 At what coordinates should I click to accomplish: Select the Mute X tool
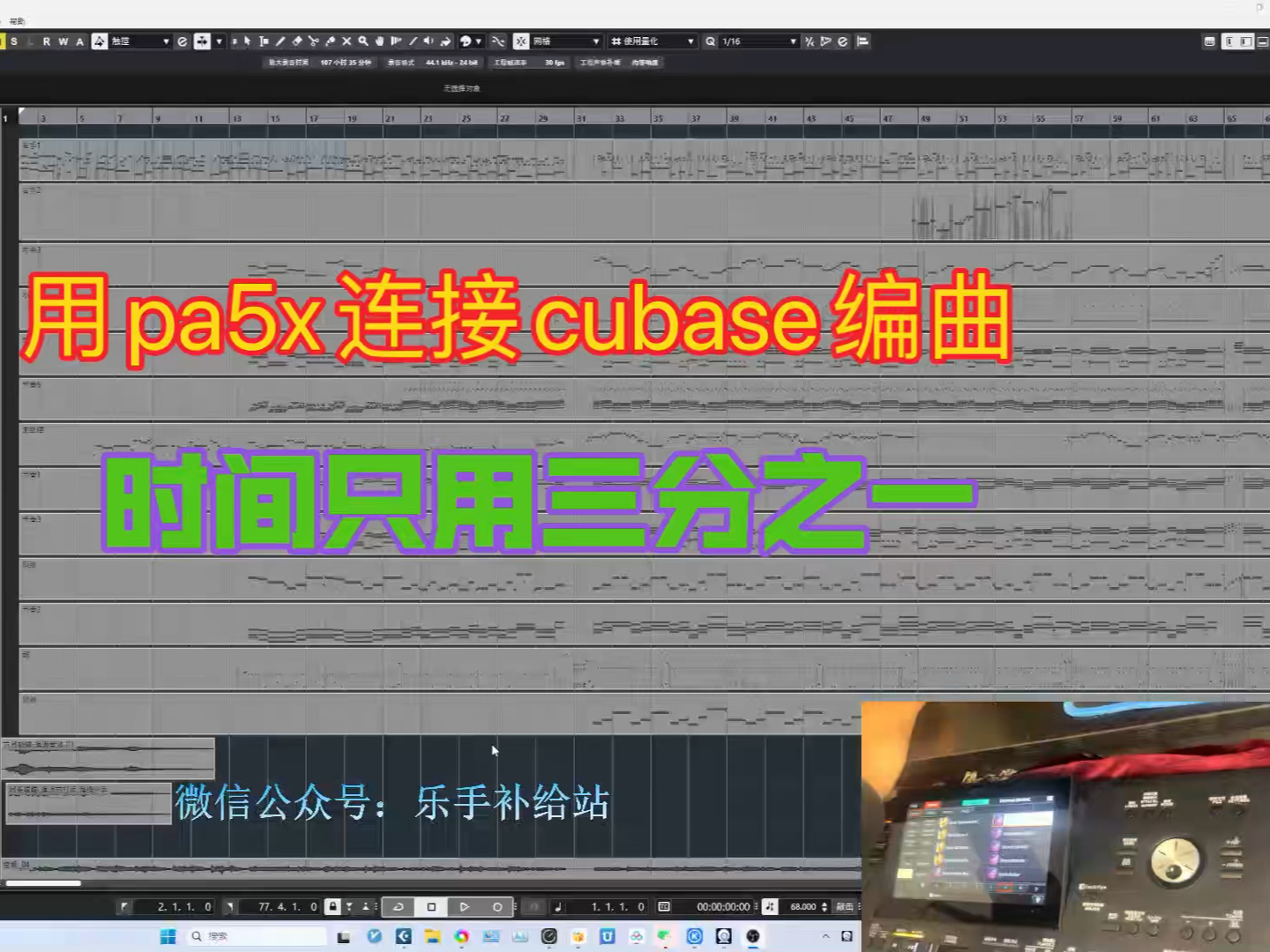(x=347, y=41)
